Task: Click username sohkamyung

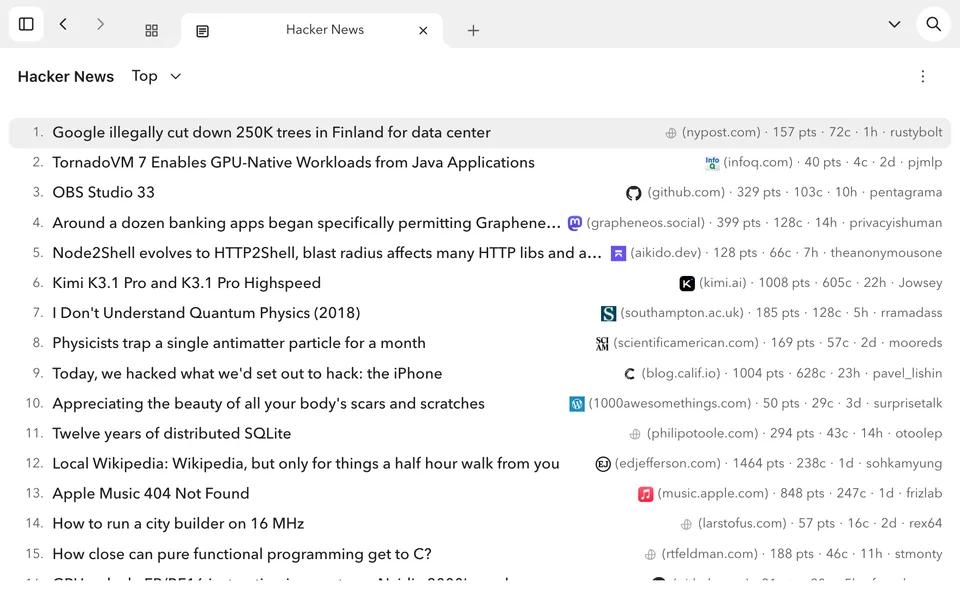Action: 904,463
